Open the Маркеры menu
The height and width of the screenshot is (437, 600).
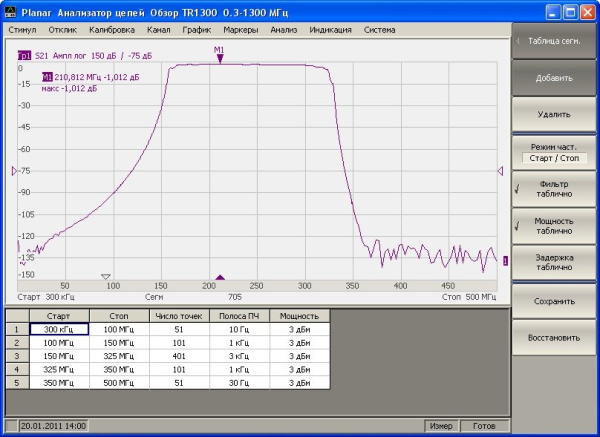240,30
